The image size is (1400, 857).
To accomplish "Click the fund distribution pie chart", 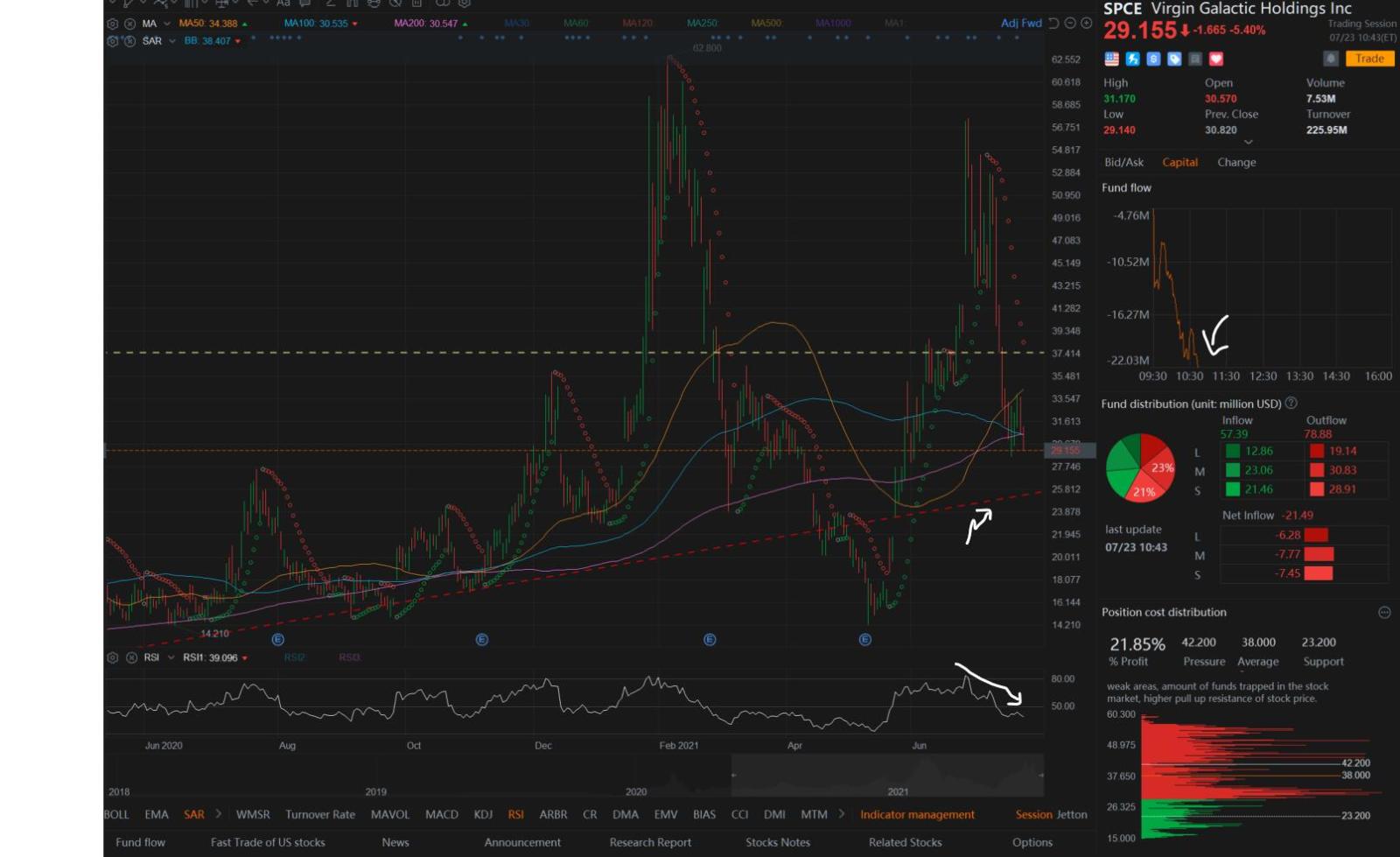I will click(1140, 467).
